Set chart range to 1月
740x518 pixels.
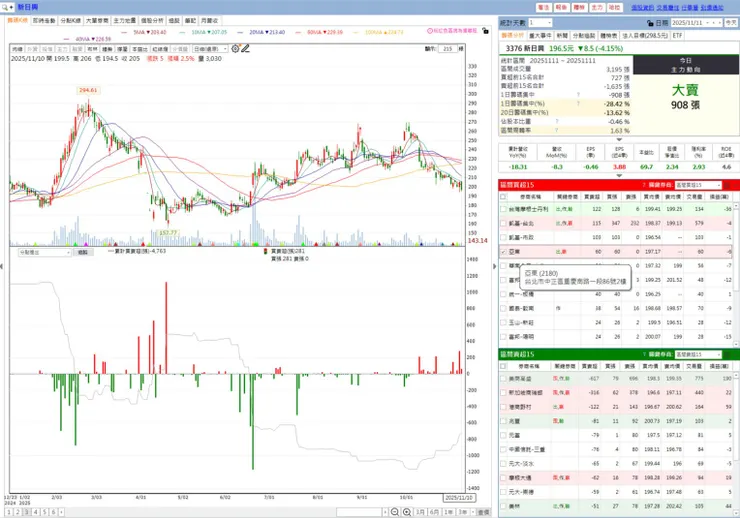(x=420, y=512)
